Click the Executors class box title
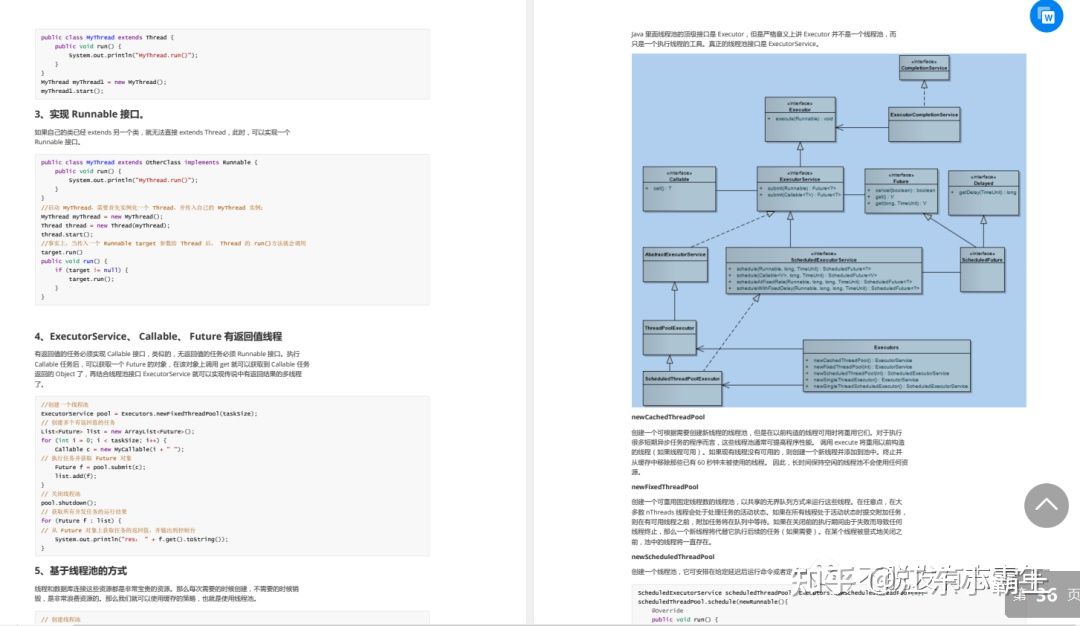This screenshot has width=1080, height=626. point(886,347)
